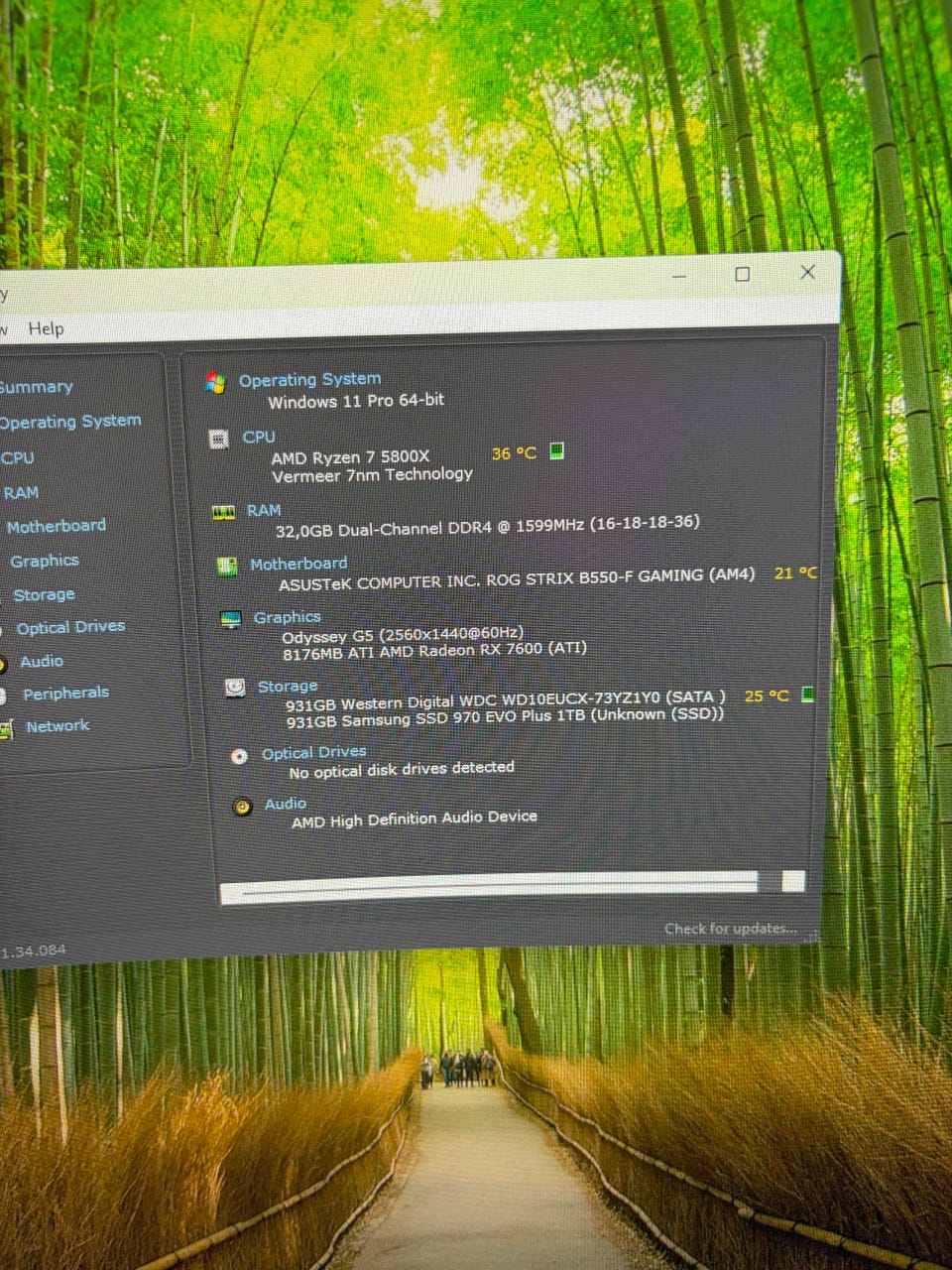Open the Peripherals section in sidebar
The image size is (952, 1270).
(x=65, y=693)
